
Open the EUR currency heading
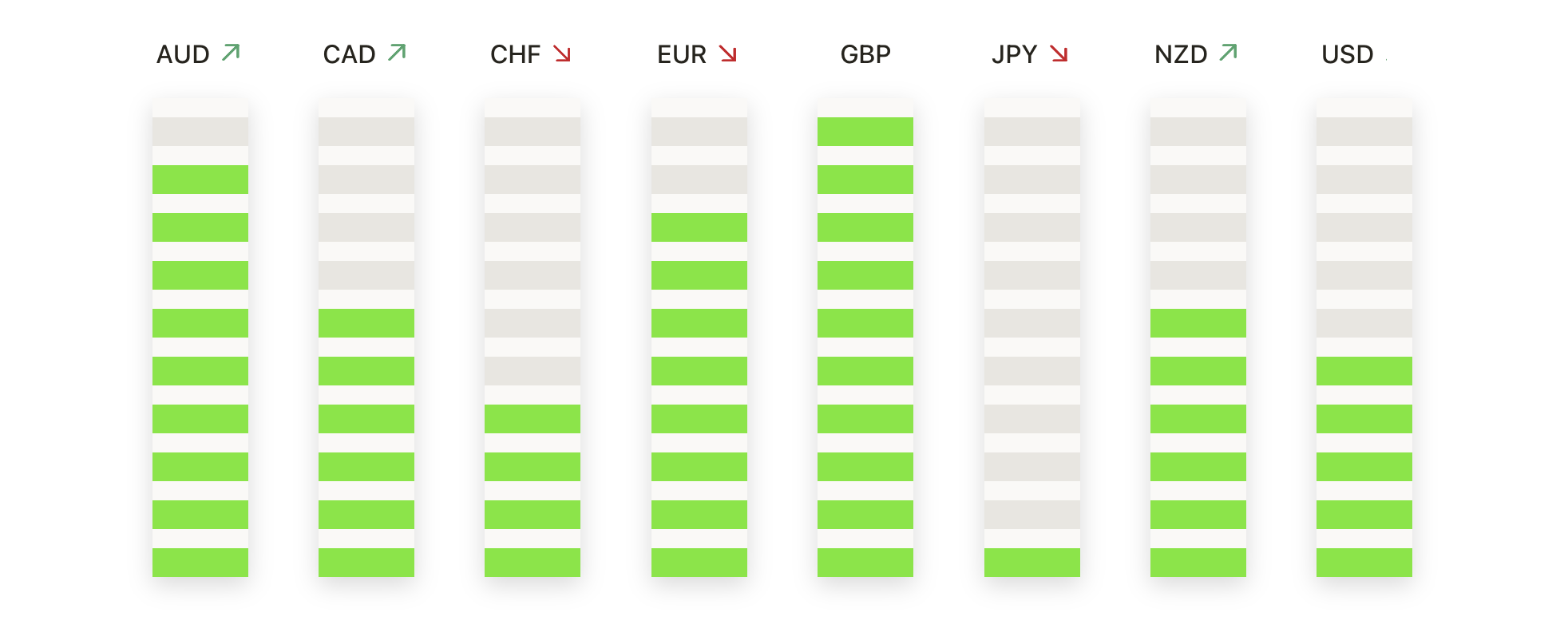point(682,54)
